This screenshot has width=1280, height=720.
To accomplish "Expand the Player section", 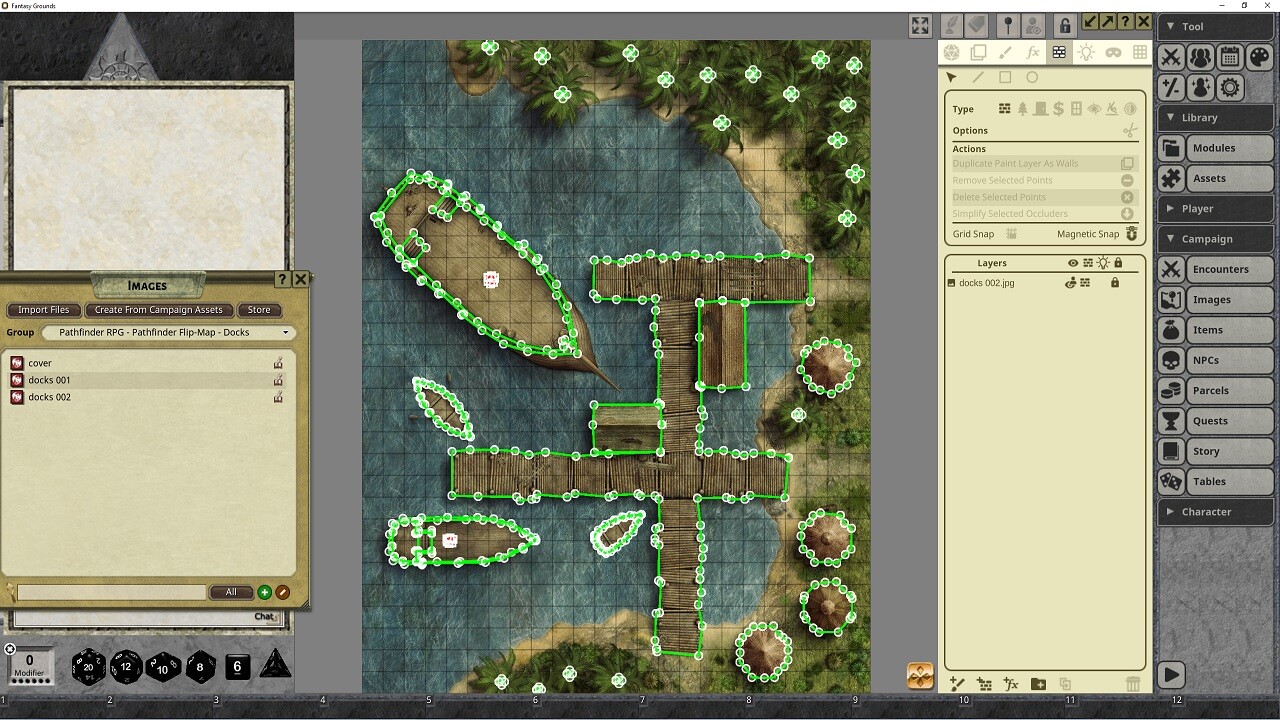I will point(1215,208).
